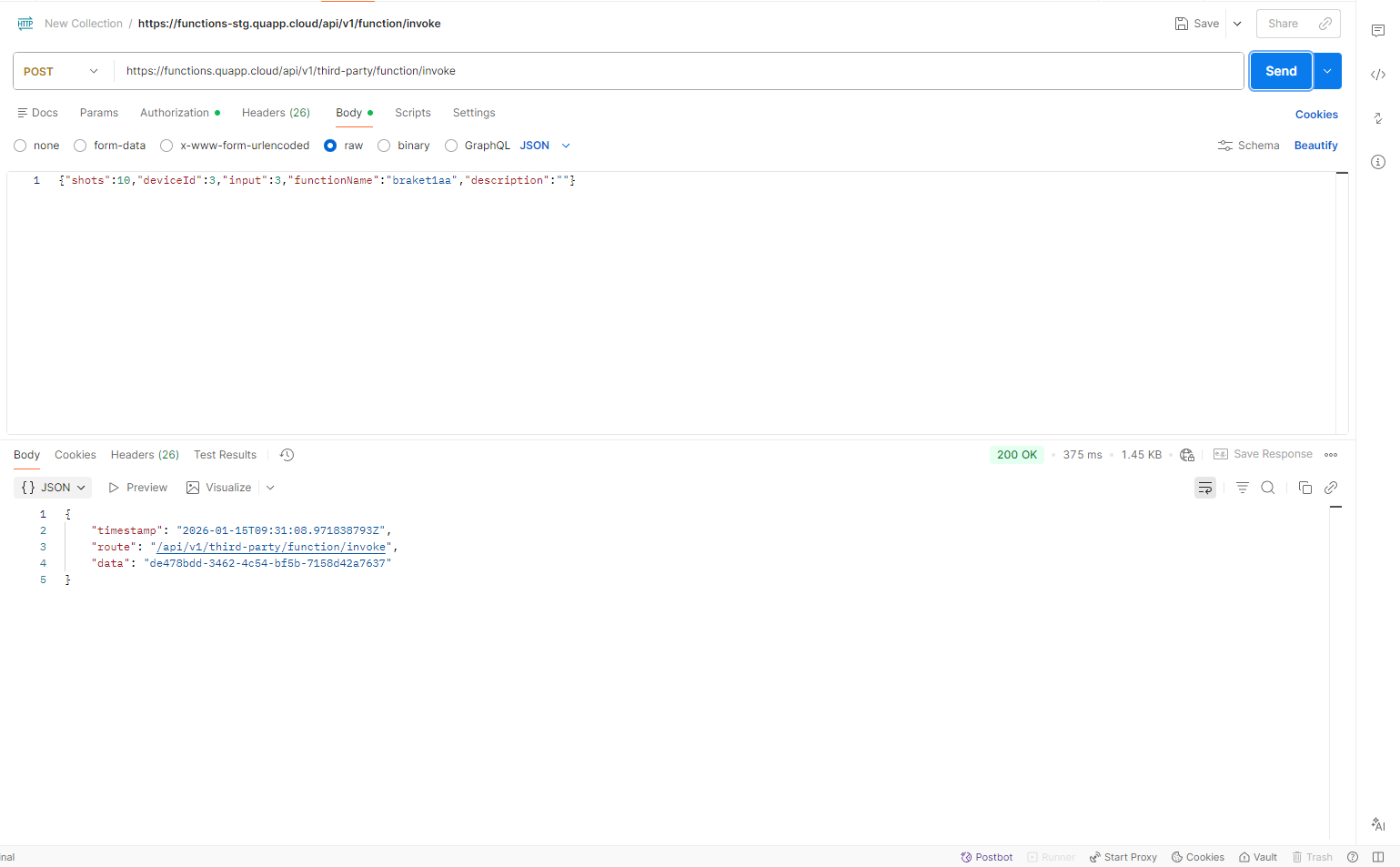Viewport: 1400px width, 867px height.
Task: Select the binary body option
Action: (384, 146)
